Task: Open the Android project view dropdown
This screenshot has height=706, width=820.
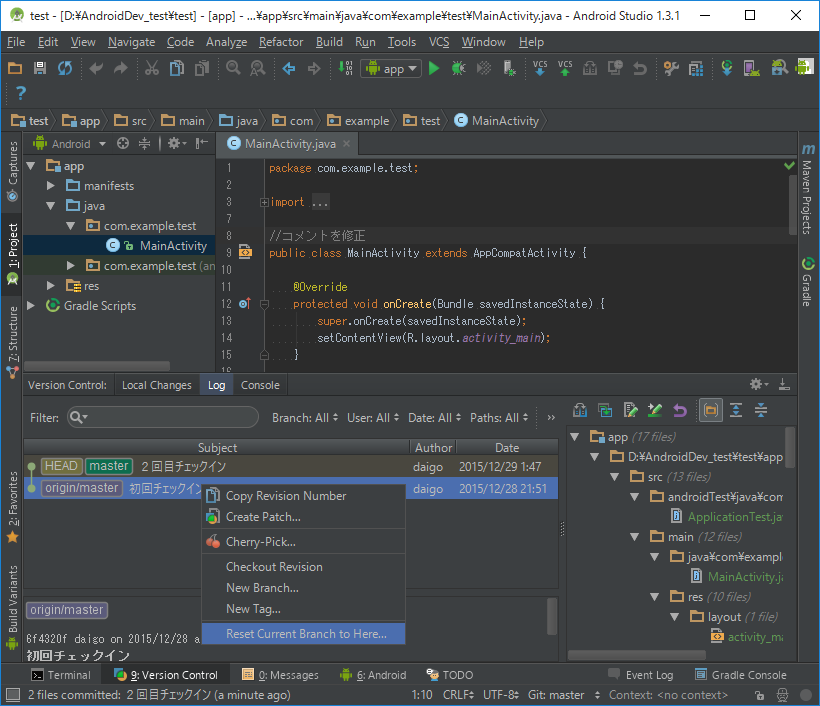Action: click(x=69, y=143)
